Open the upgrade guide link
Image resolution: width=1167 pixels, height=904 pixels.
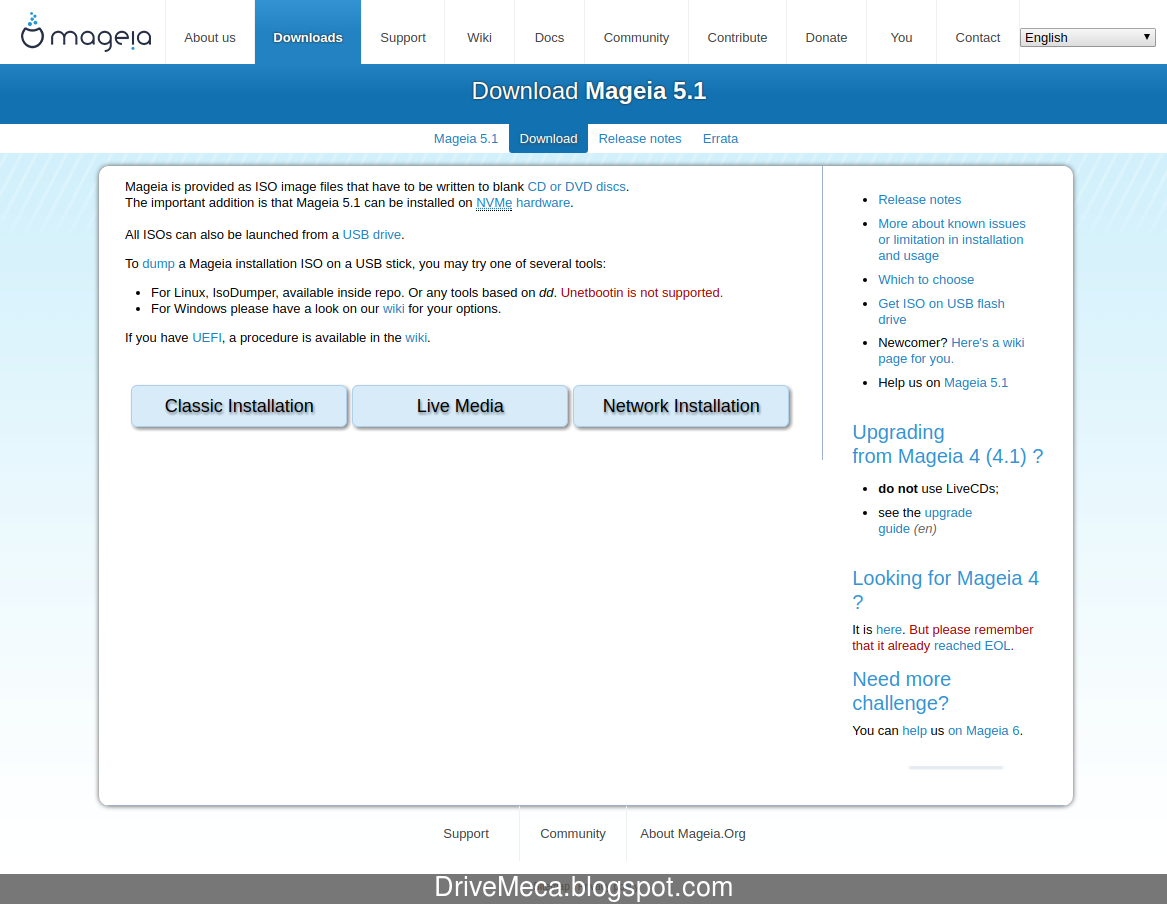click(947, 512)
